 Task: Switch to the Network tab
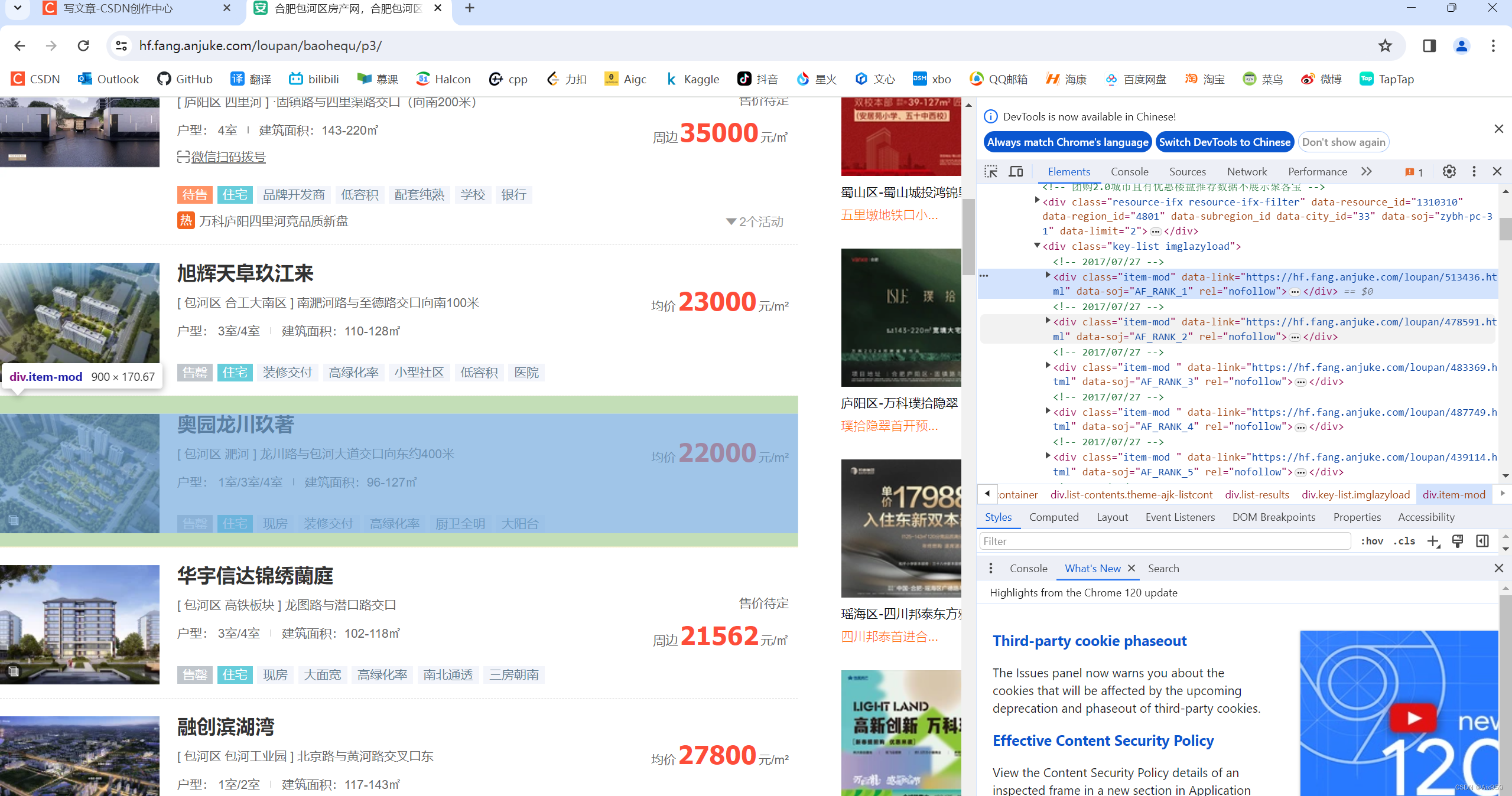(x=1247, y=172)
